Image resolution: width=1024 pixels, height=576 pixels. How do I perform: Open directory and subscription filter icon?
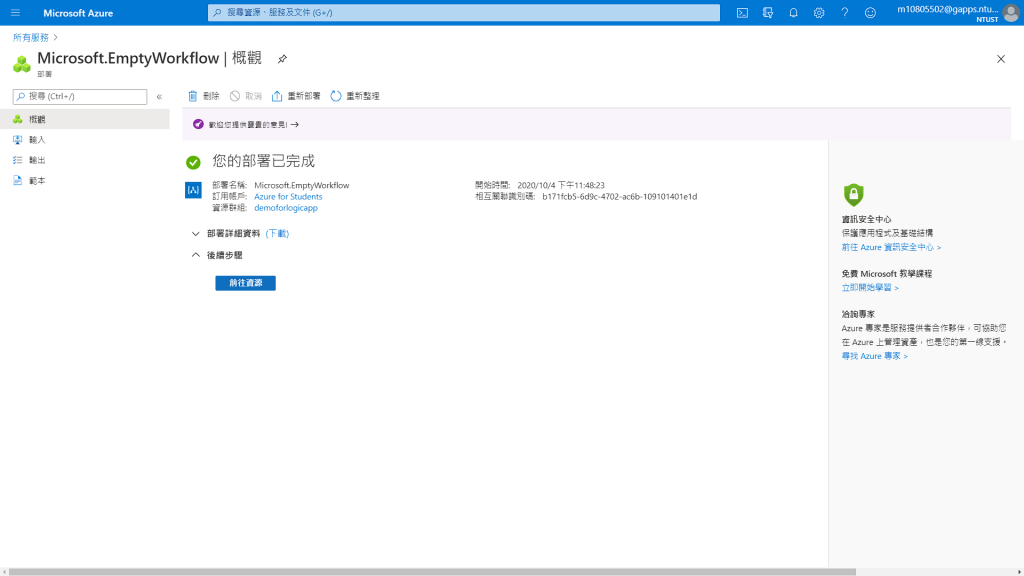coord(768,12)
